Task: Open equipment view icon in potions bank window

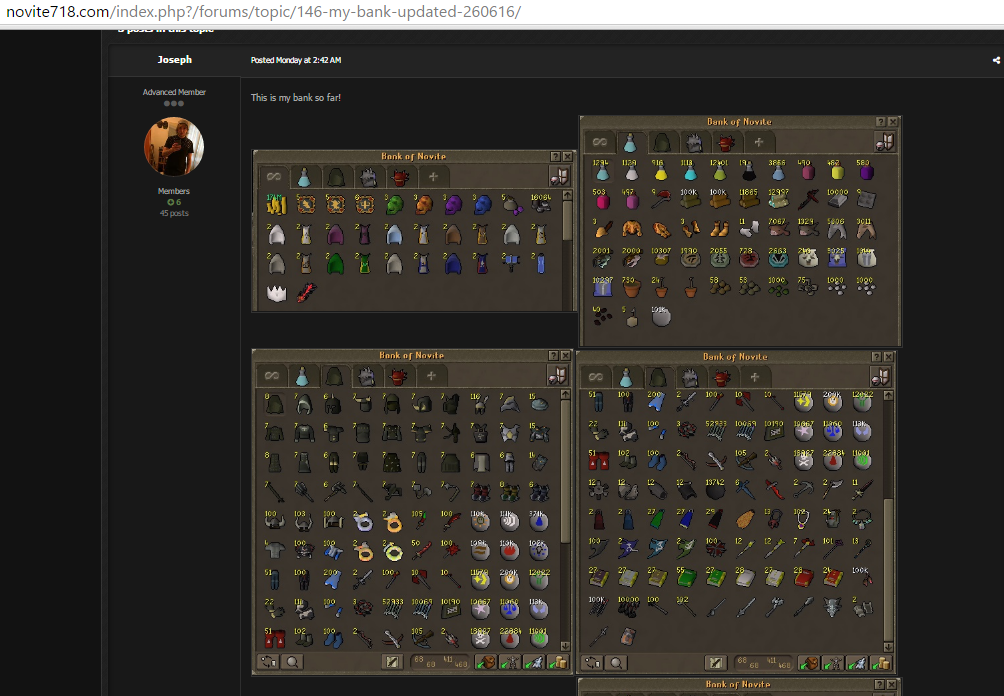Action: click(x=884, y=142)
